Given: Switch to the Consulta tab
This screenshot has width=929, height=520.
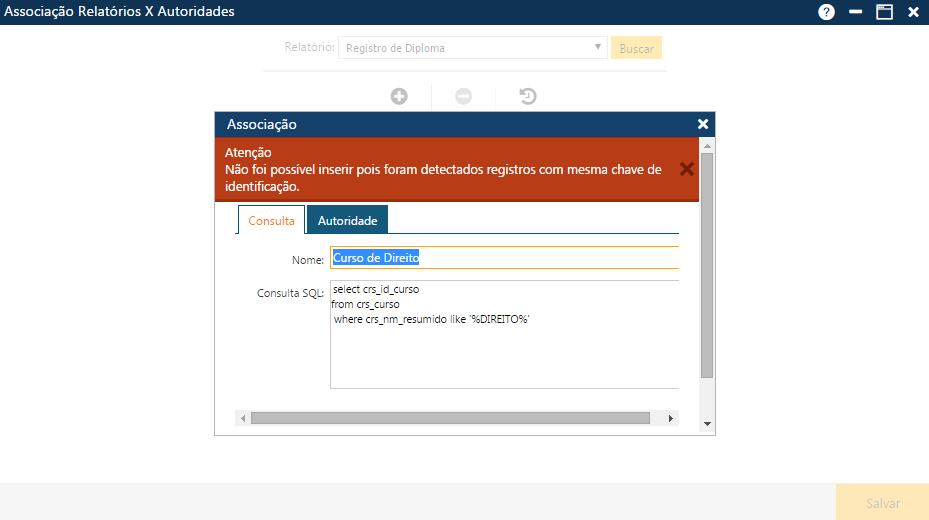Looking at the screenshot, I should coord(271,220).
